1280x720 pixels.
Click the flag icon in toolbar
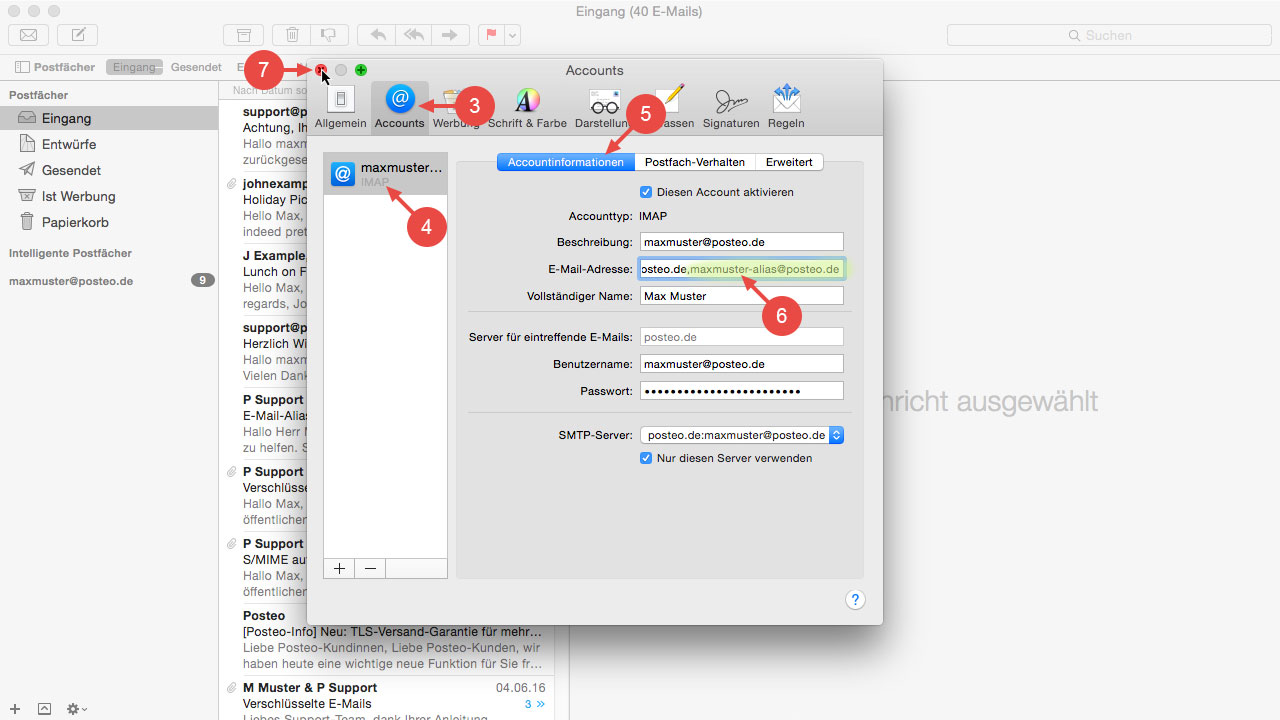(491, 35)
